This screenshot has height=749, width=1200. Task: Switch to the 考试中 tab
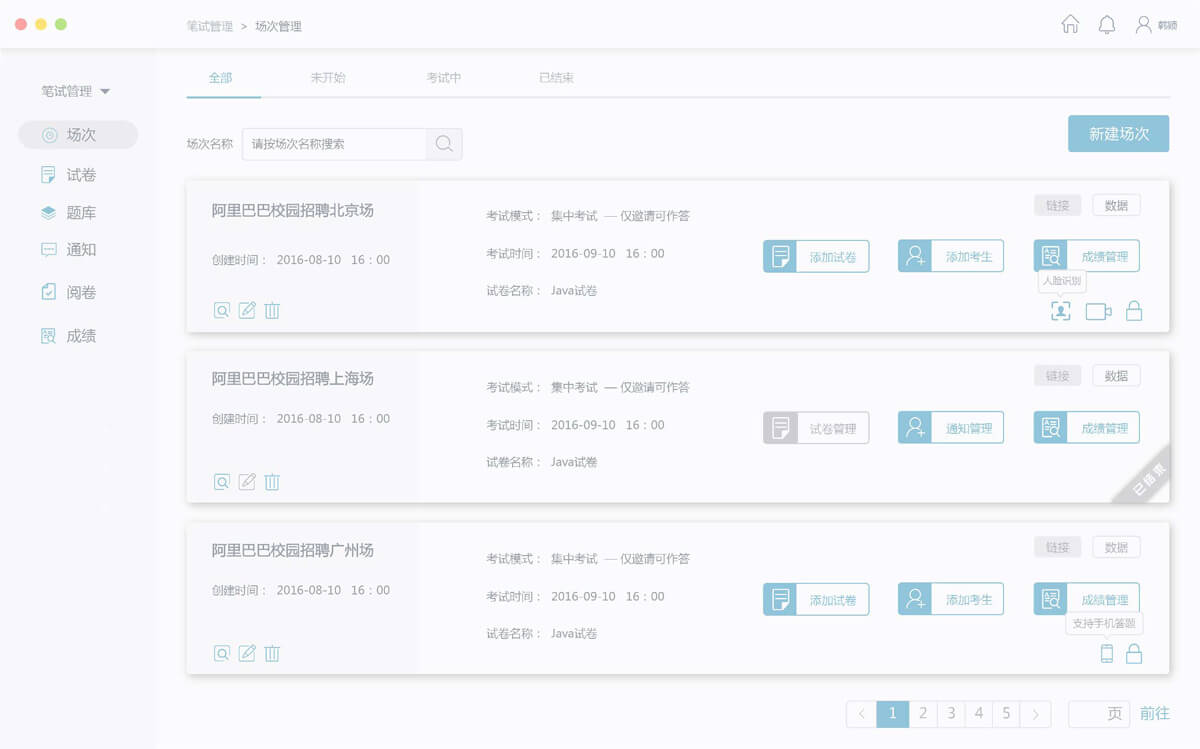click(444, 78)
